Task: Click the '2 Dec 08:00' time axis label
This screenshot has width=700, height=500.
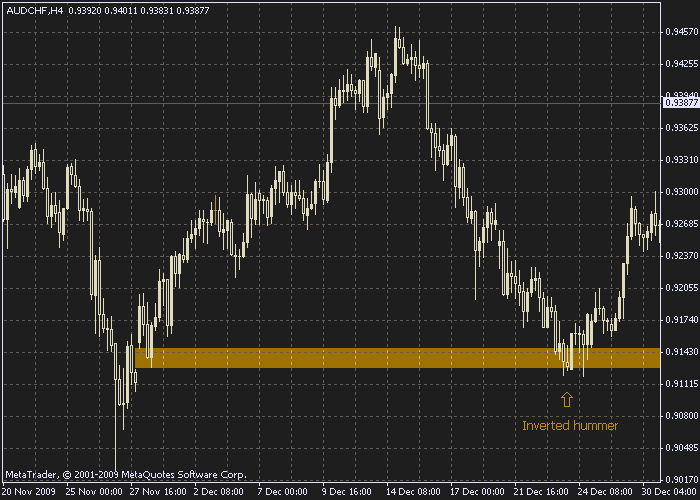Action: 219,492
